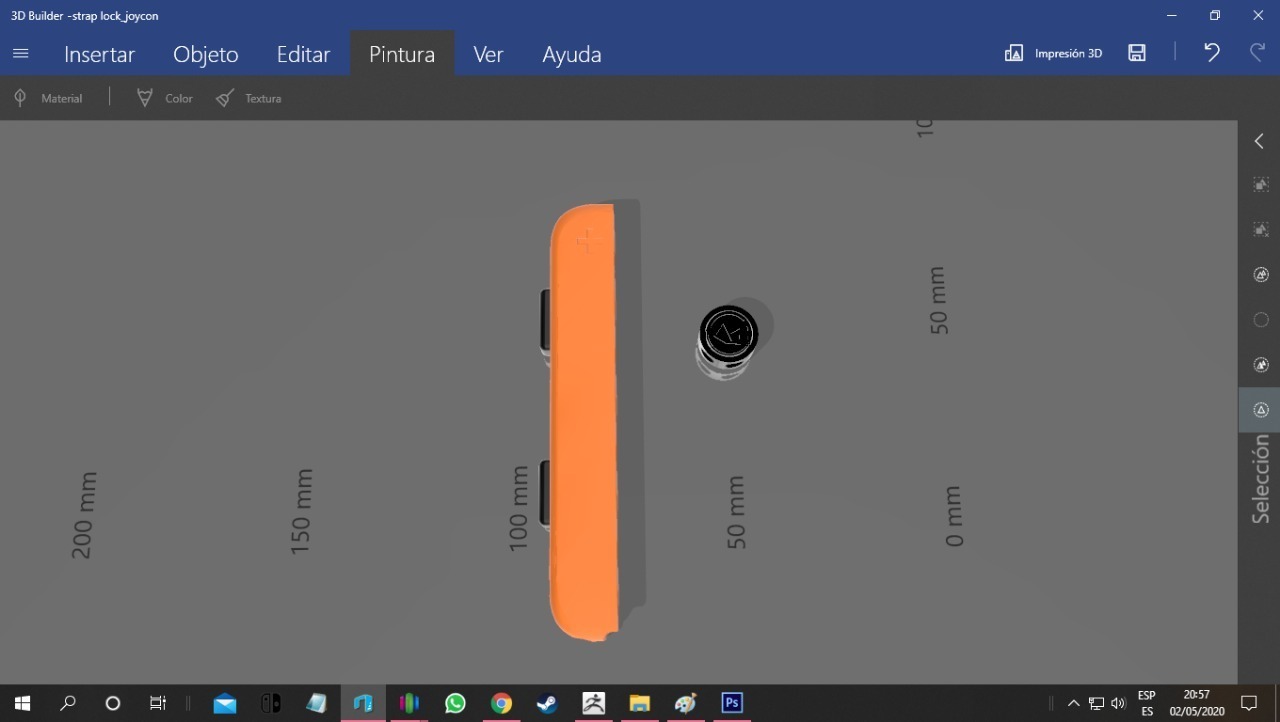Open network settings from system tray
This screenshot has height=722, width=1280.
[1096, 703]
